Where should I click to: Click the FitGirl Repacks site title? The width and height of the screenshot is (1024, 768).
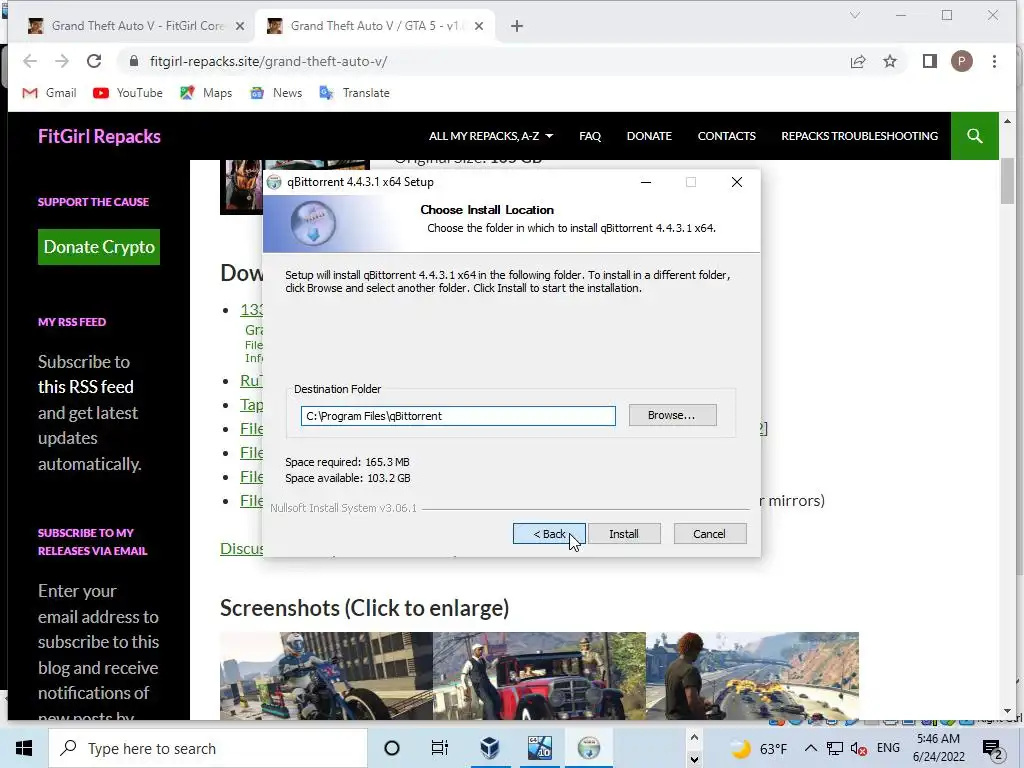(99, 136)
